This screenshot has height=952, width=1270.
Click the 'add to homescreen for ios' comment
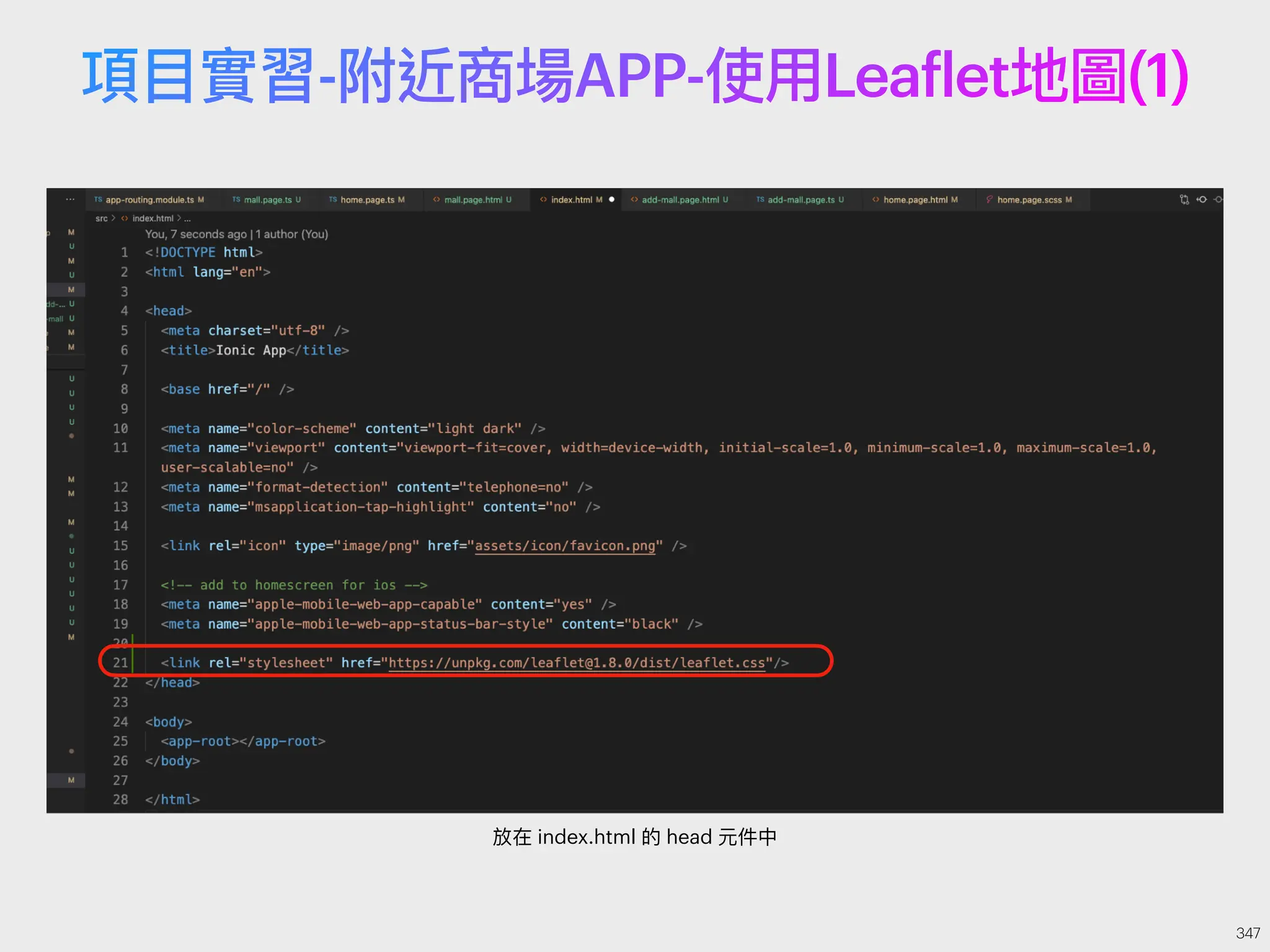tap(294, 585)
